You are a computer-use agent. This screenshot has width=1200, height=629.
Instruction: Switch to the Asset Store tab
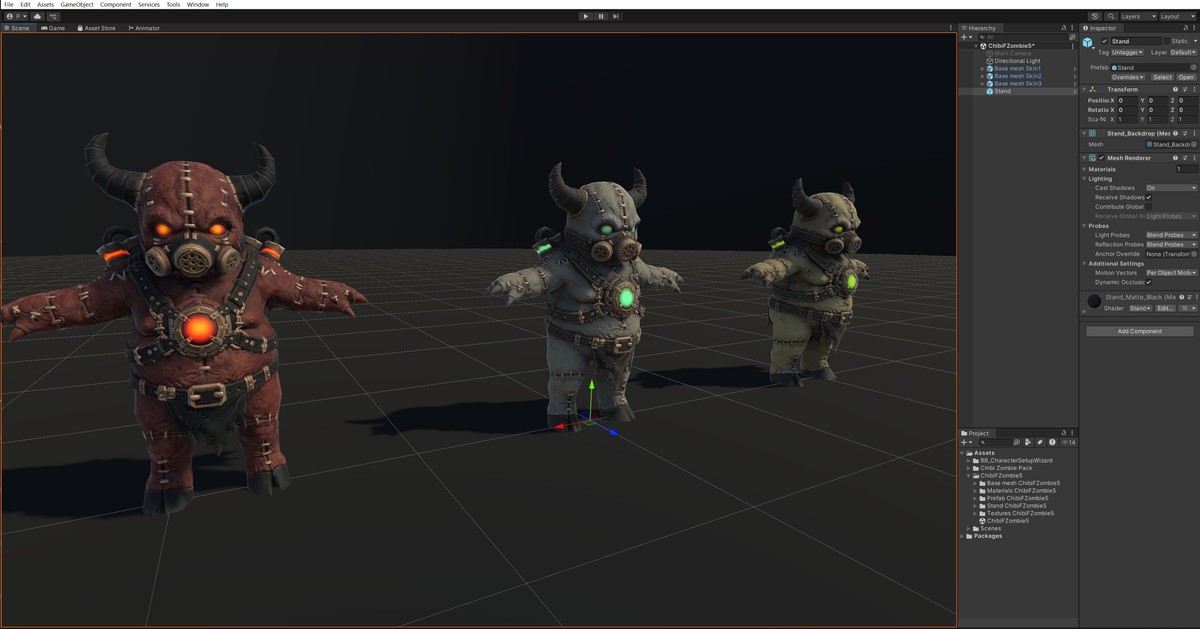pos(96,28)
